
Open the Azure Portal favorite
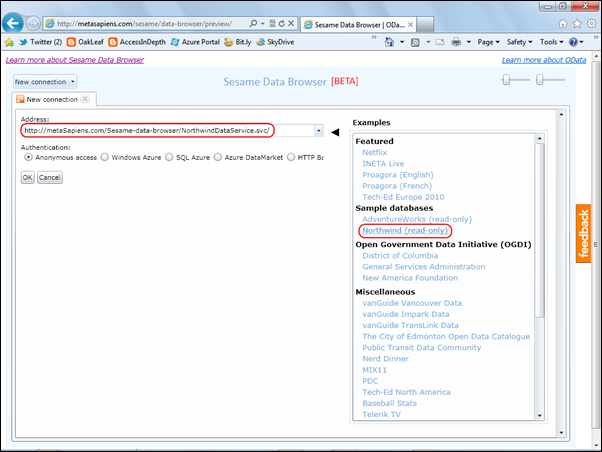tap(195, 42)
